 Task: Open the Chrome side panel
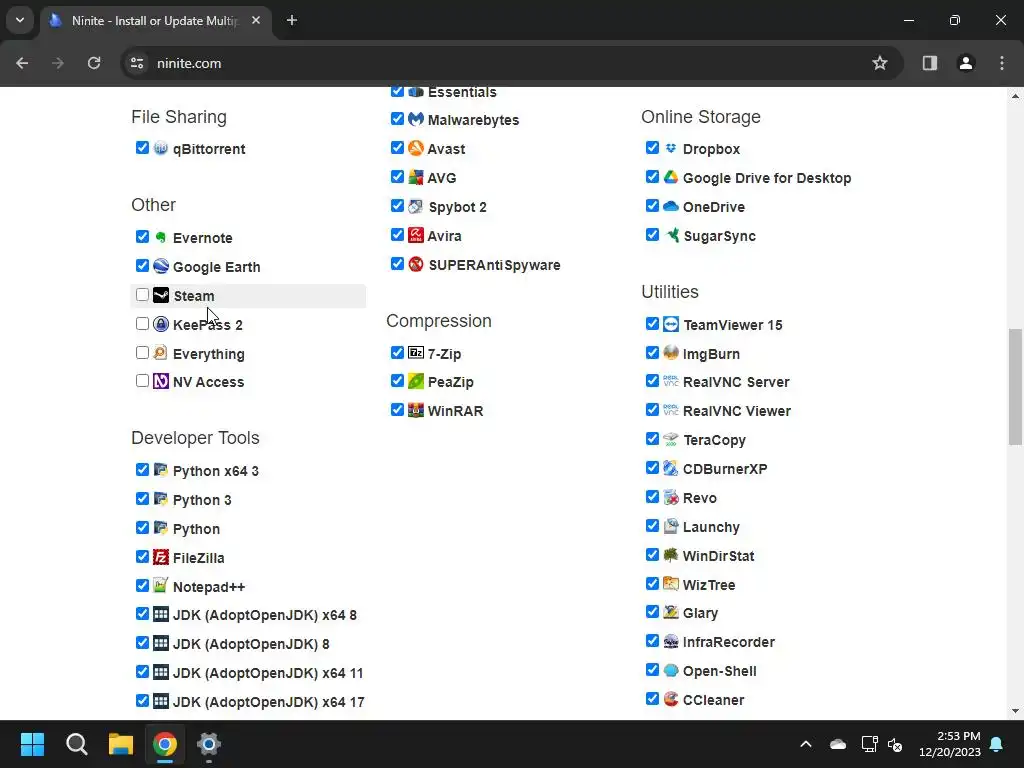[930, 63]
